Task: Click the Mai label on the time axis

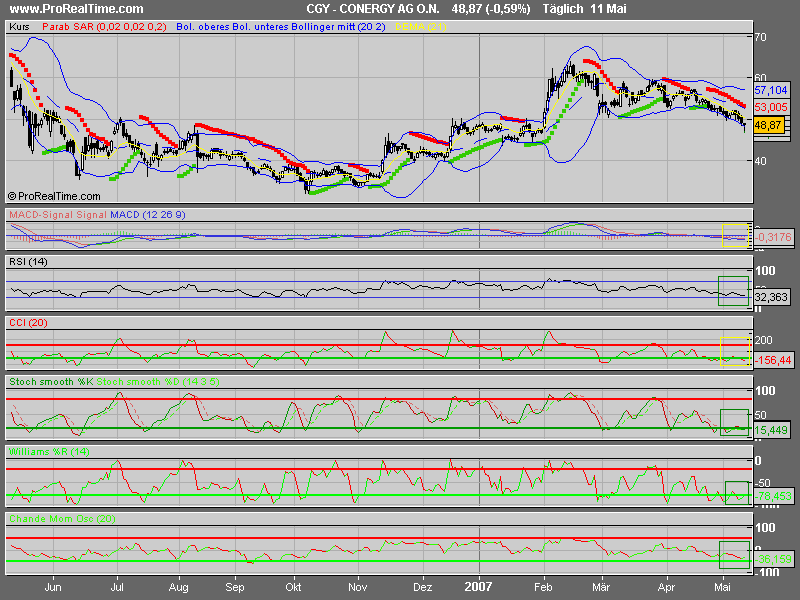Action: 723,588
